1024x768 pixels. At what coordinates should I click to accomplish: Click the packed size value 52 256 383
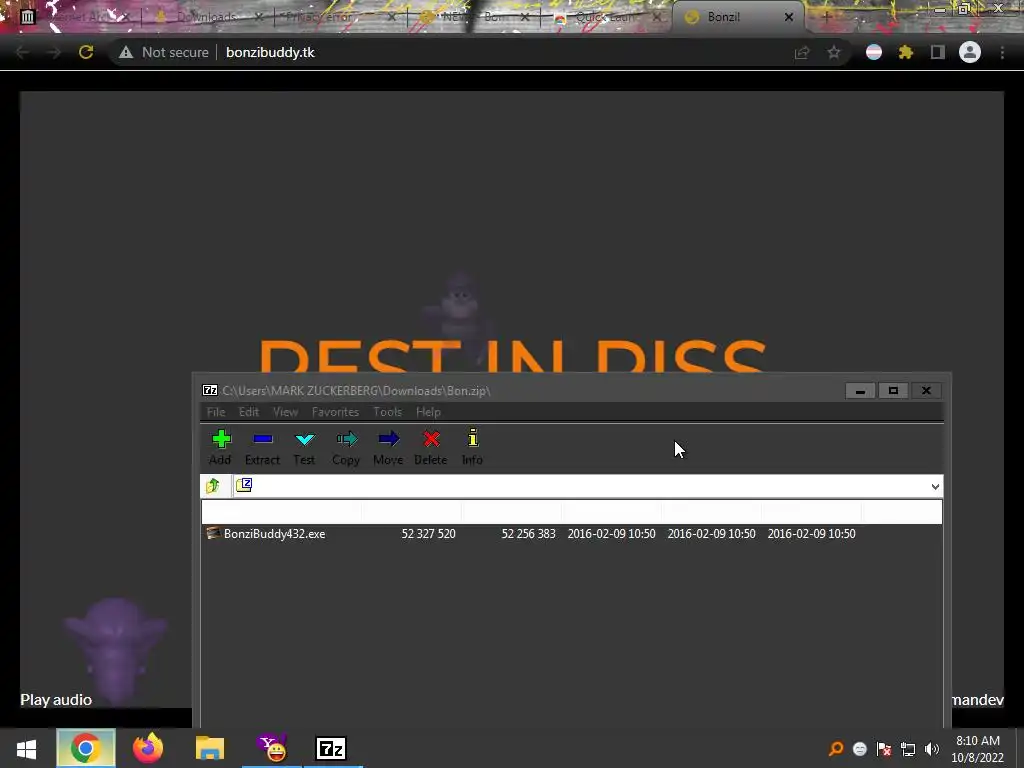tap(528, 534)
